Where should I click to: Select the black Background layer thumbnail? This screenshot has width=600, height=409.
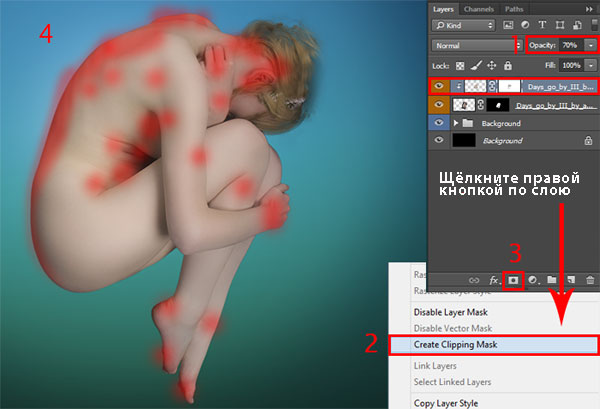[464, 140]
